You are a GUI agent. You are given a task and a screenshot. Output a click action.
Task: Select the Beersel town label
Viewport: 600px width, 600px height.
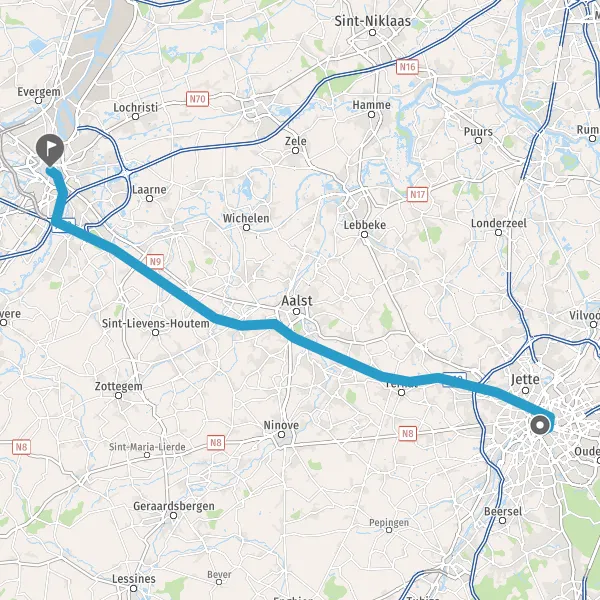click(503, 511)
